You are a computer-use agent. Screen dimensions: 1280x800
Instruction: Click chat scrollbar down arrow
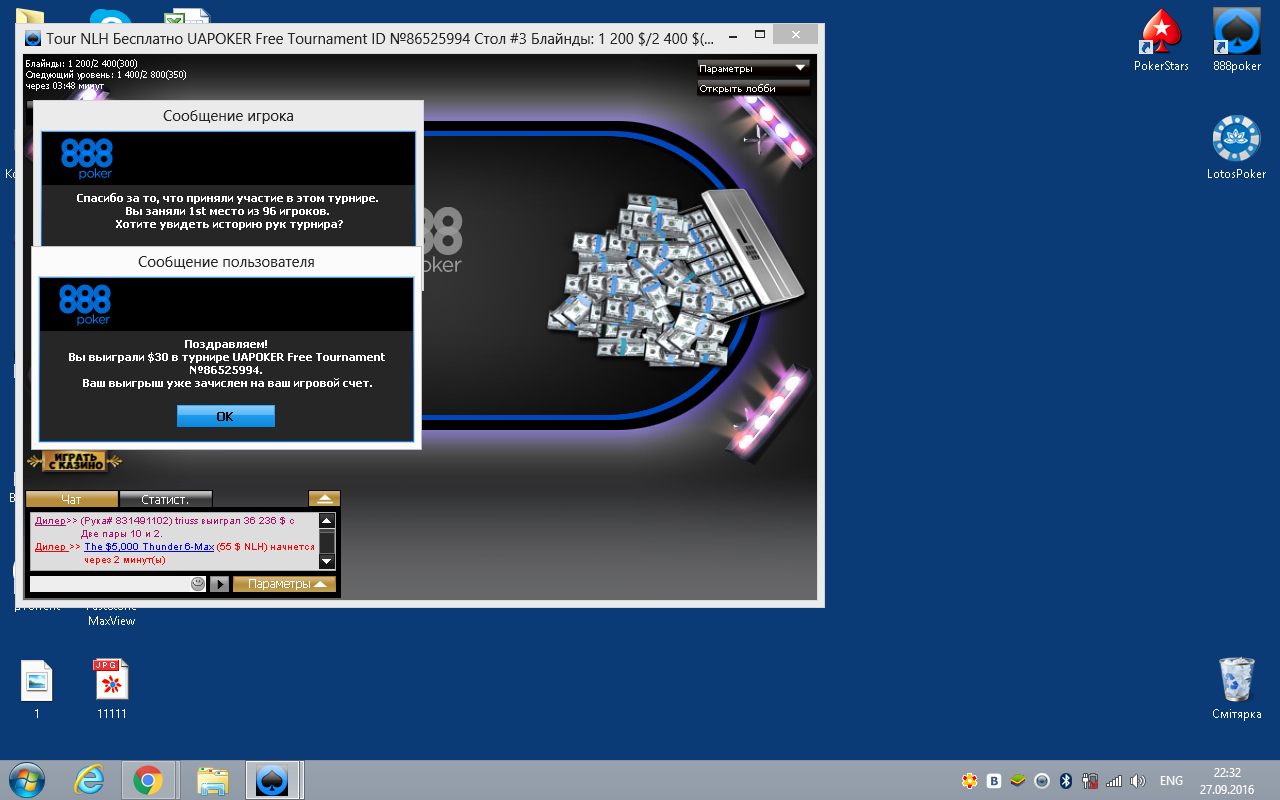(x=327, y=562)
